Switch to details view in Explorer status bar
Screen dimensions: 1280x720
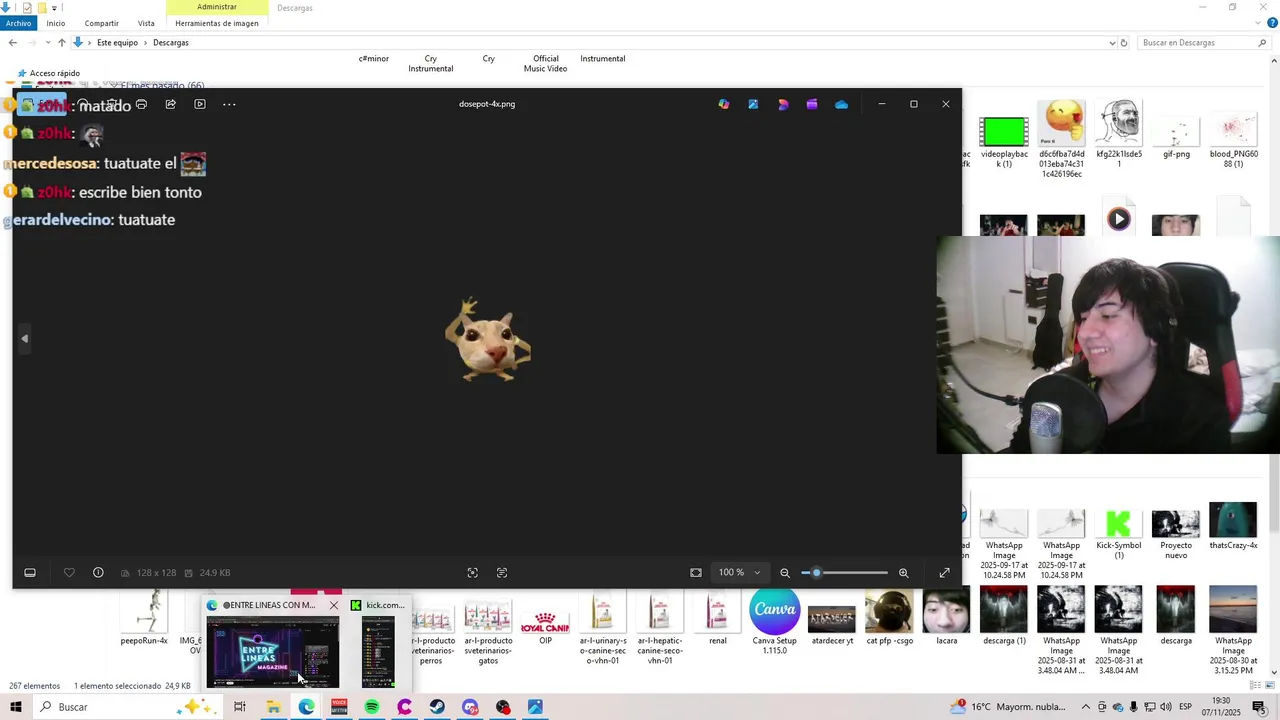click(x=1256, y=686)
